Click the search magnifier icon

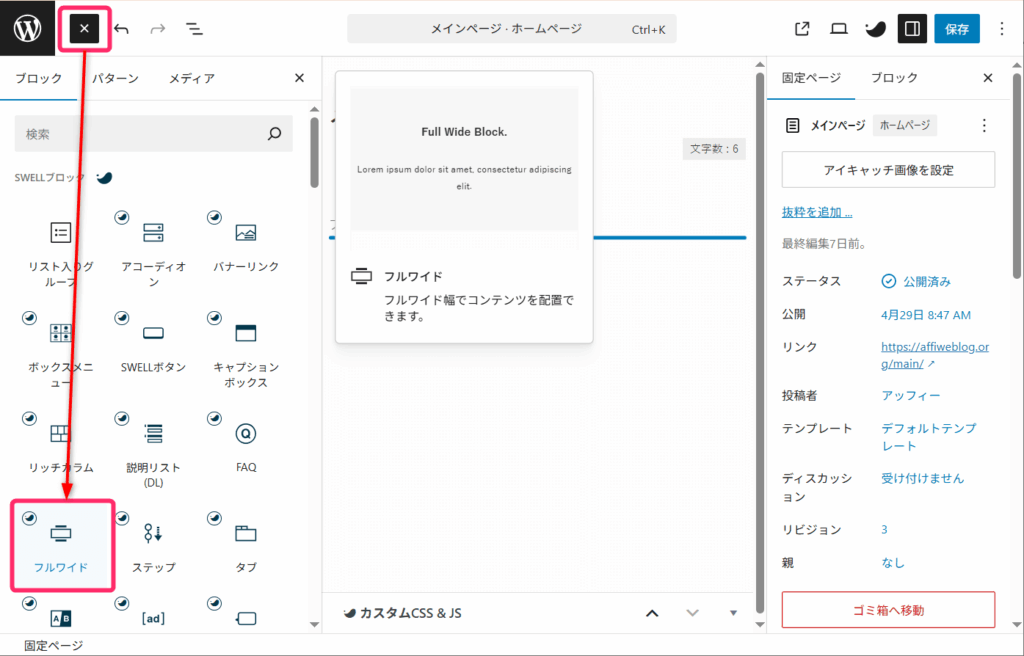pos(274,134)
